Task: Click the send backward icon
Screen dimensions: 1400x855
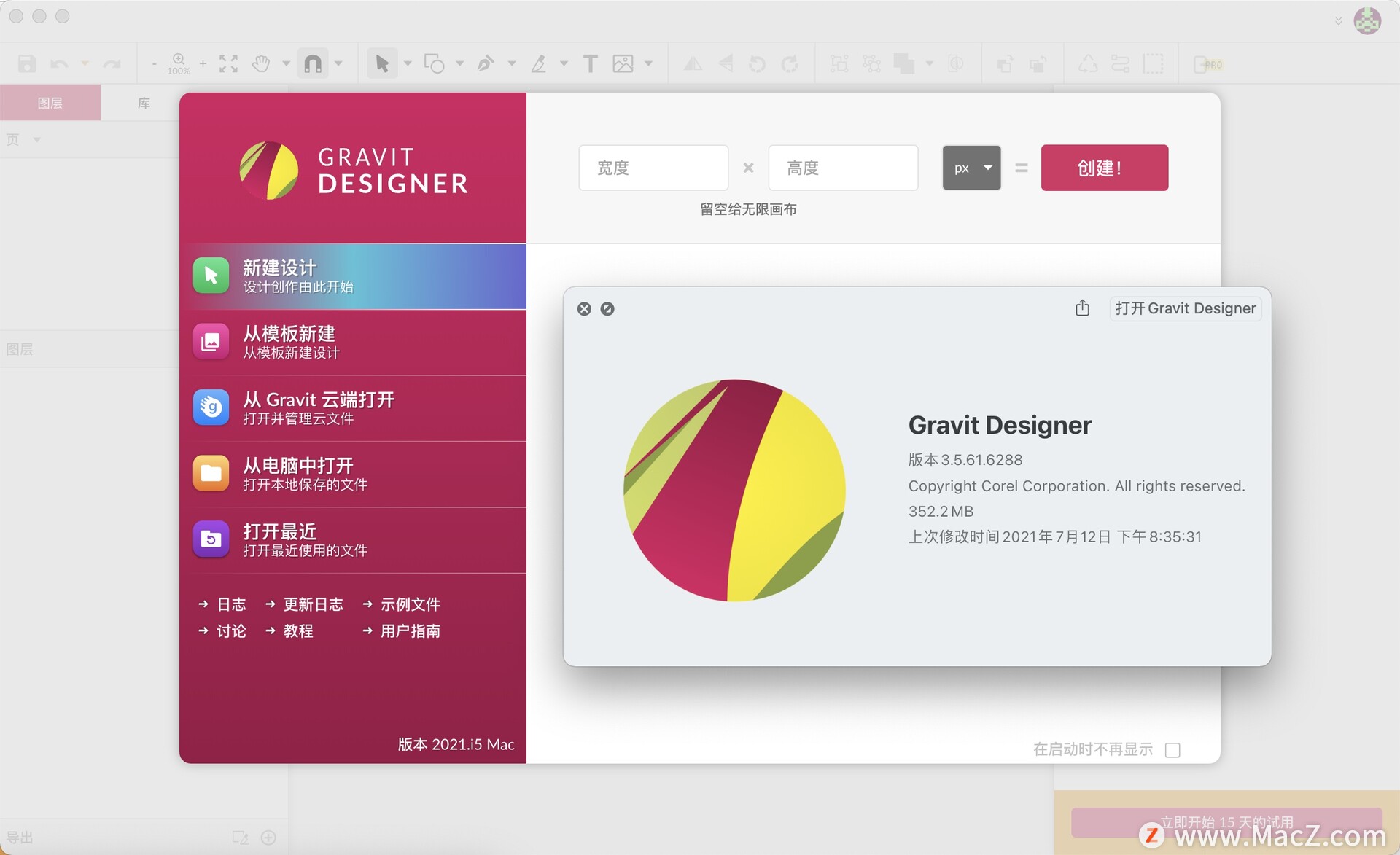Action: pos(1038,64)
